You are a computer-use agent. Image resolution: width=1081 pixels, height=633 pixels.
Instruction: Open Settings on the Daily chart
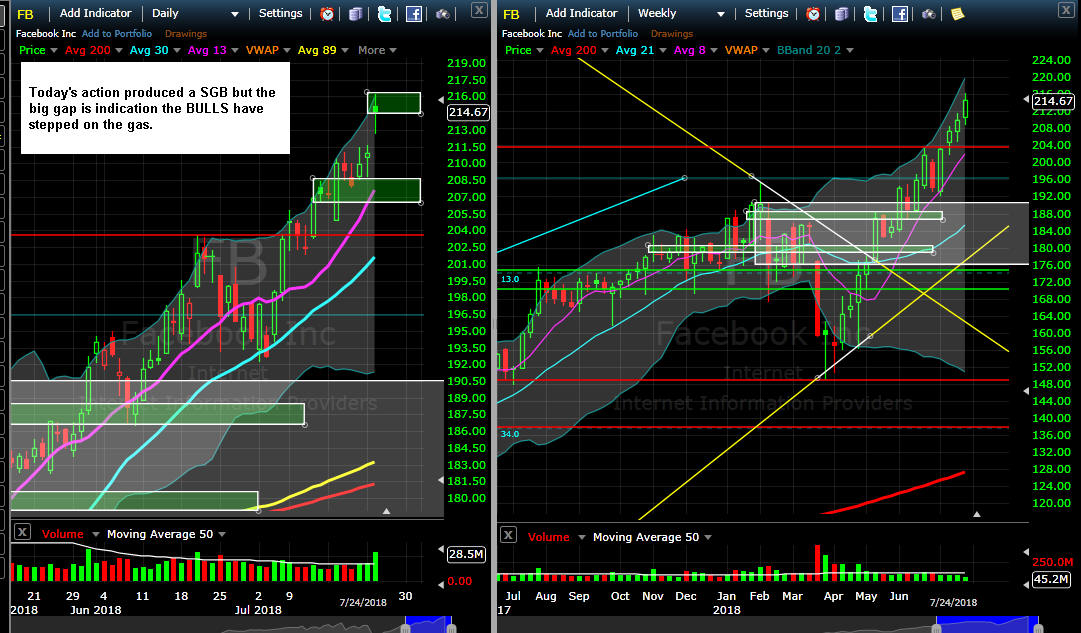[281, 13]
